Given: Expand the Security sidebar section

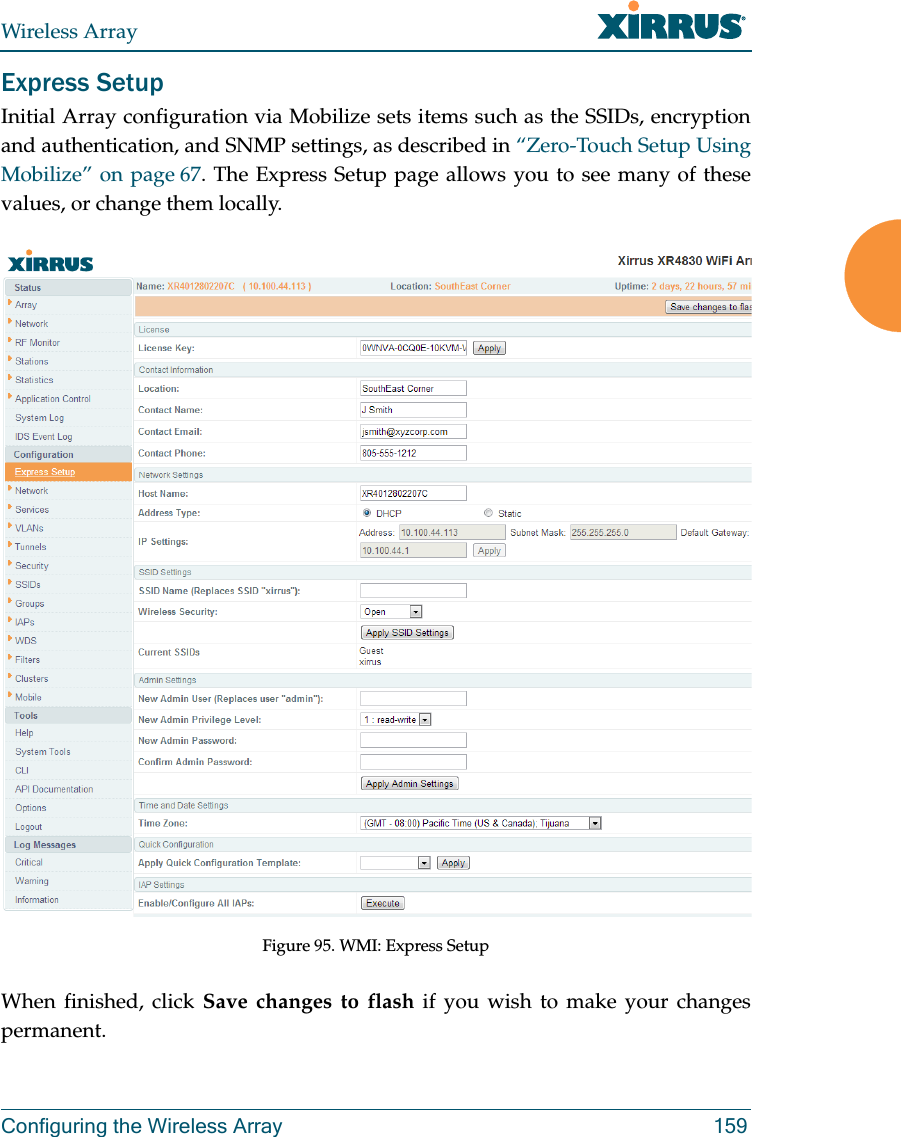Looking at the screenshot, I should (34, 565).
